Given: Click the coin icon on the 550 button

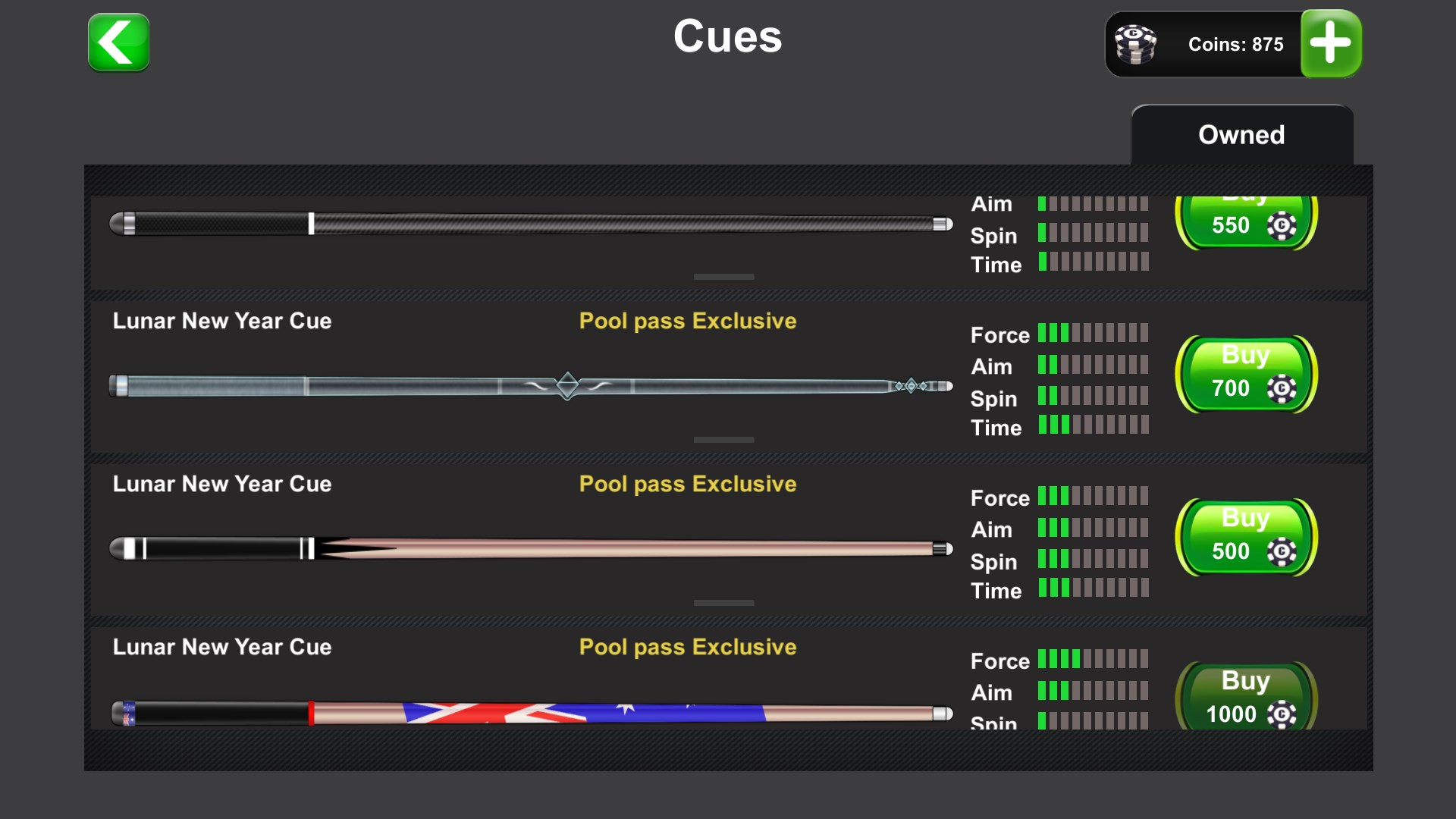Looking at the screenshot, I should (1282, 226).
